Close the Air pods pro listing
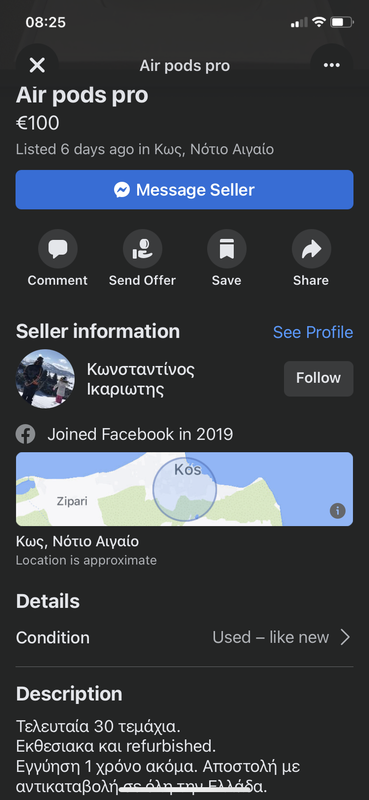 click(37, 65)
